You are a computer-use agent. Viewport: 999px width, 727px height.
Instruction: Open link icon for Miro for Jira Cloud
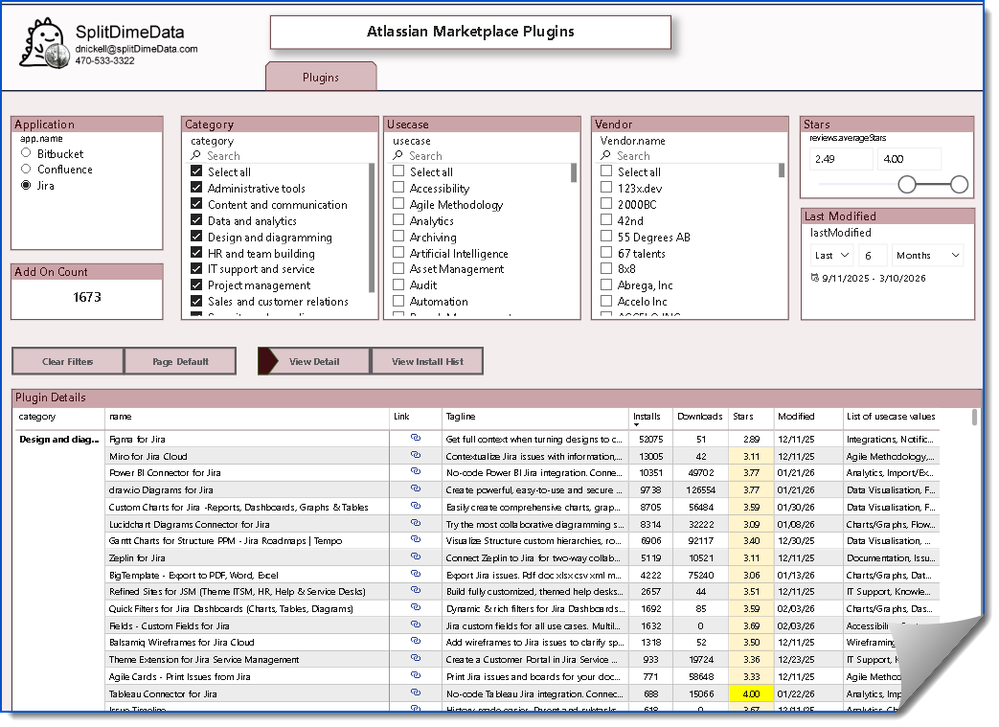(415, 455)
